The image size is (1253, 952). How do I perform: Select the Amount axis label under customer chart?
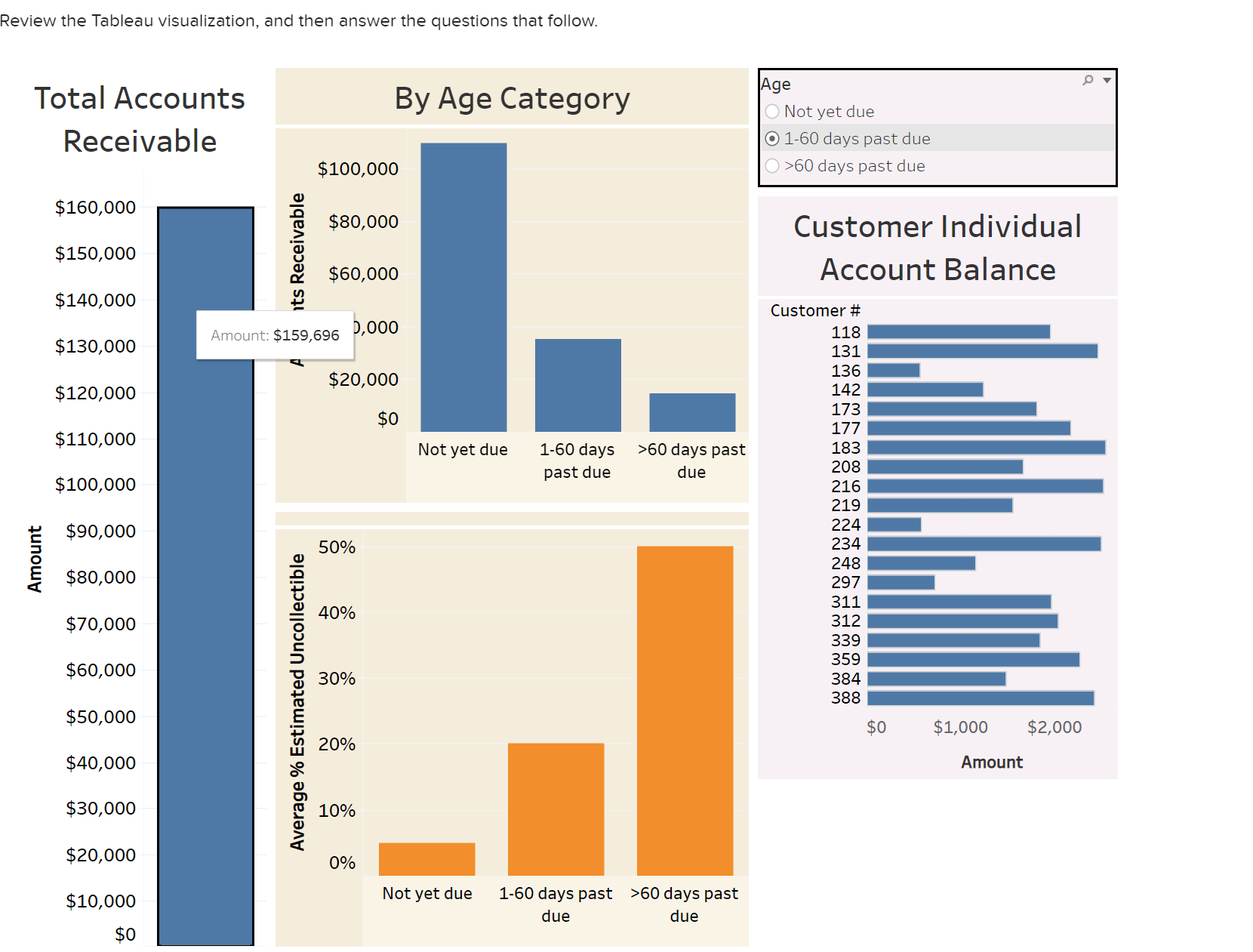click(991, 762)
